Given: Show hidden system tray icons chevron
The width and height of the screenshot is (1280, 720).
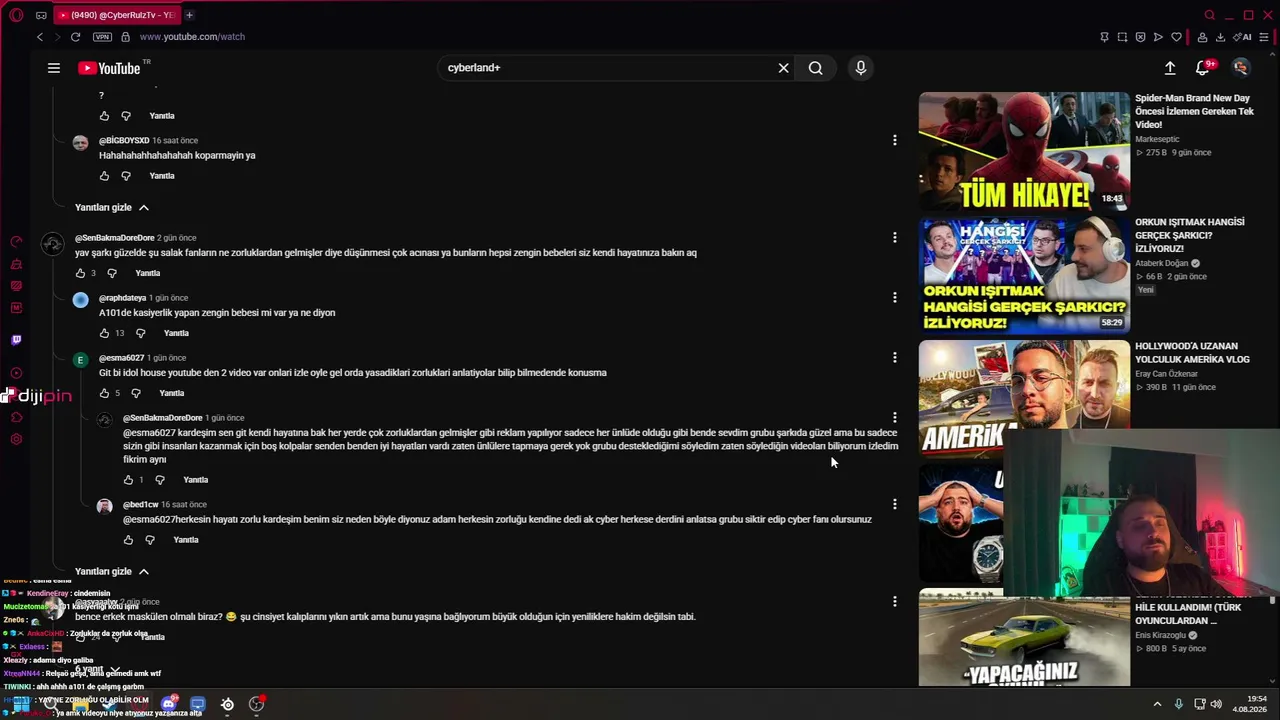Looking at the screenshot, I should 1157,704.
